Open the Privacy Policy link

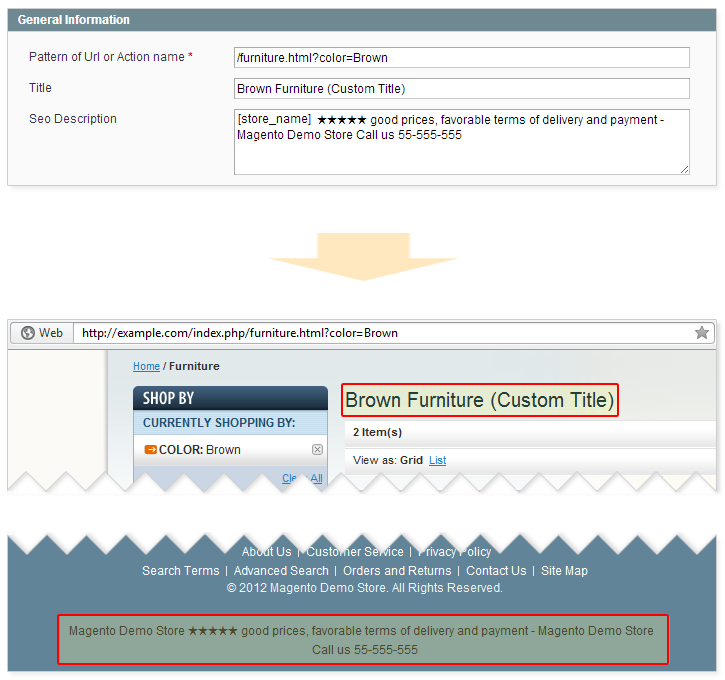[x=455, y=552]
